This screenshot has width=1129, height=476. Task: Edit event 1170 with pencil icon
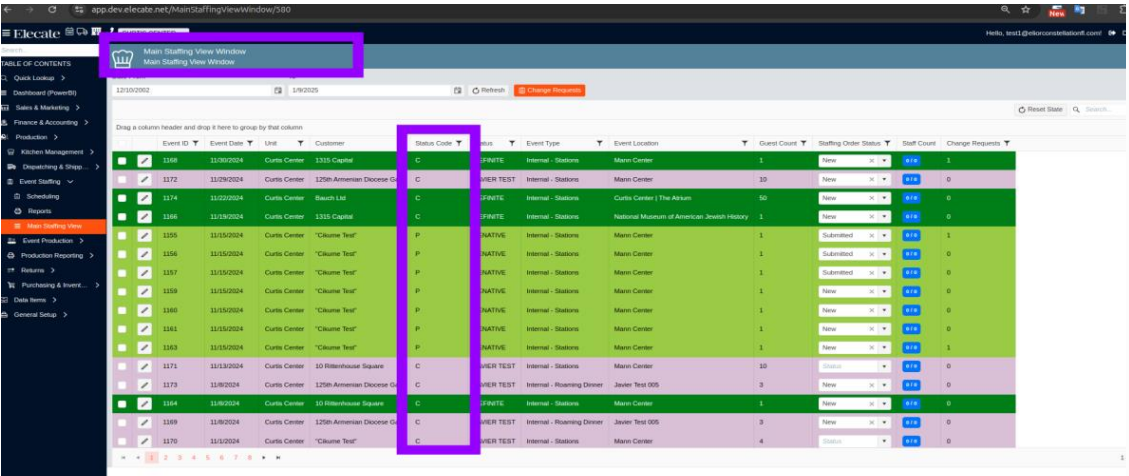click(145, 441)
